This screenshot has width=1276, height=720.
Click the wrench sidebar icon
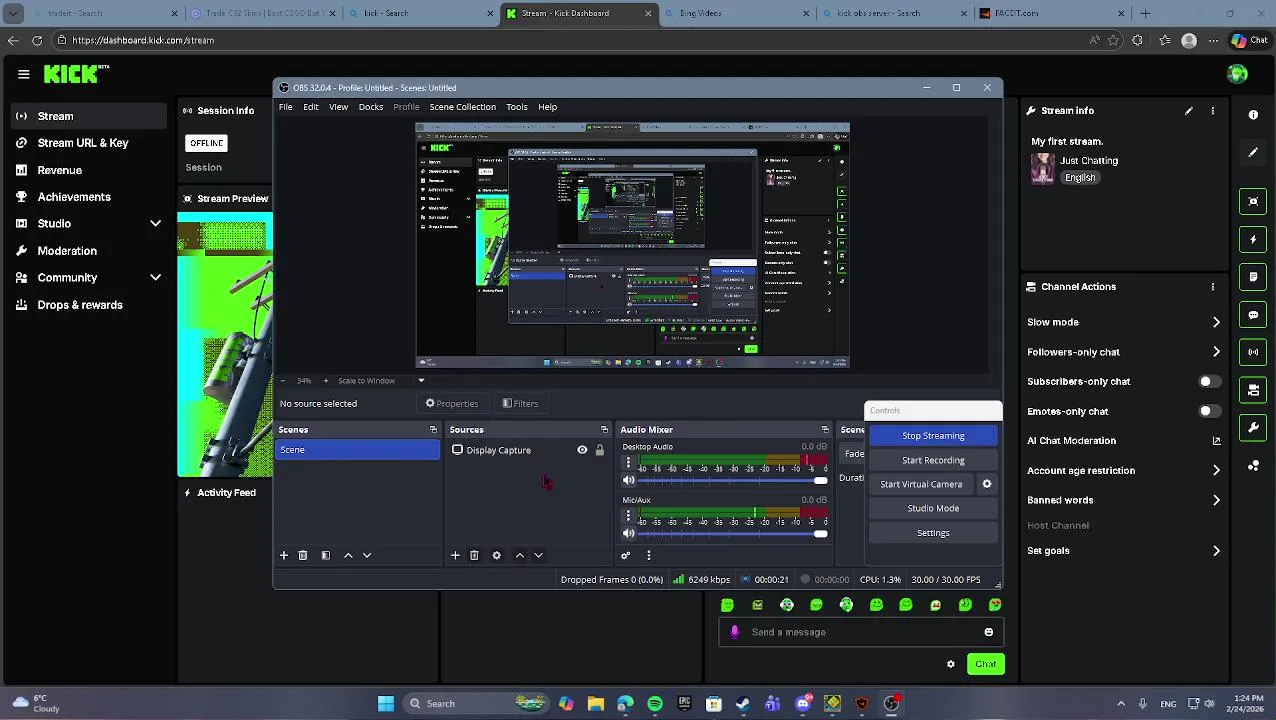[1253, 427]
